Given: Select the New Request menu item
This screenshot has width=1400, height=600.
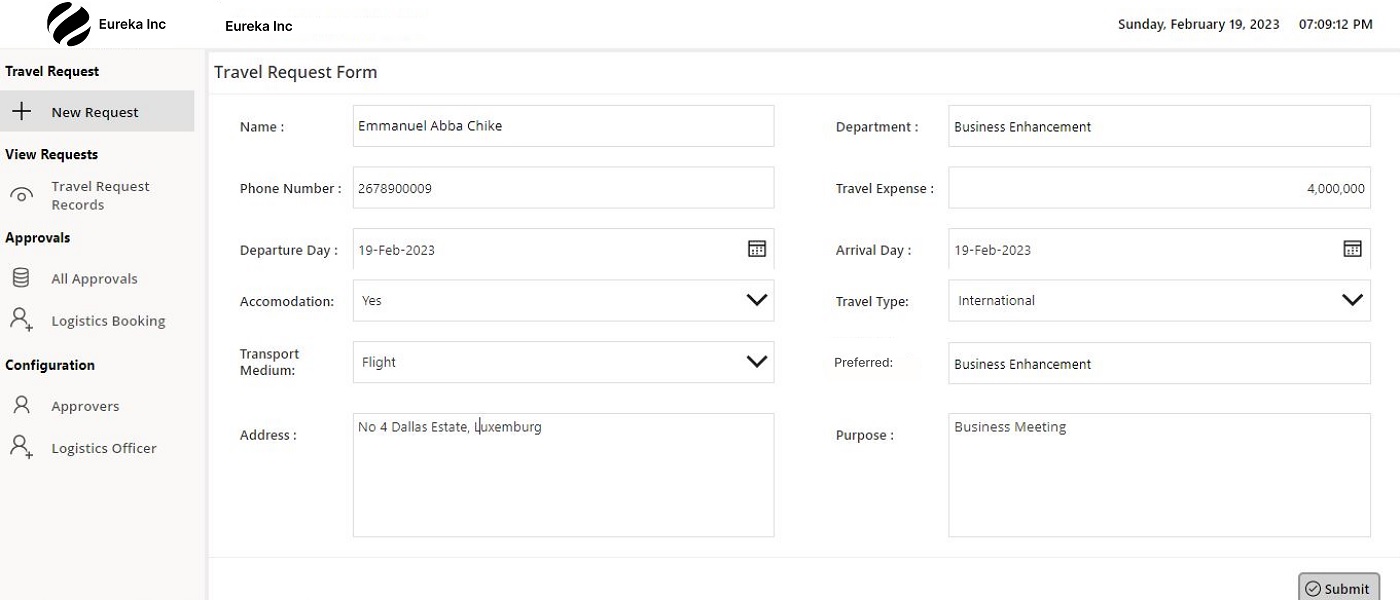Looking at the screenshot, I should pos(93,111).
